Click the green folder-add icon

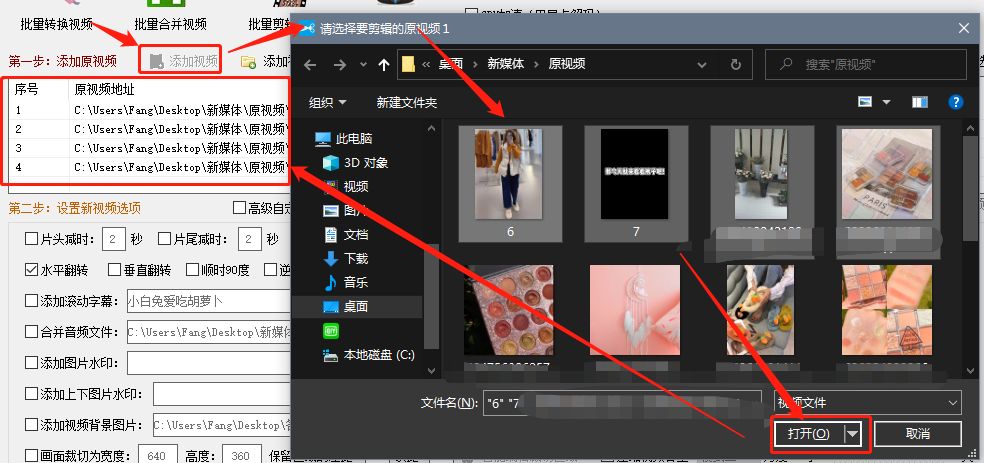click(x=249, y=61)
